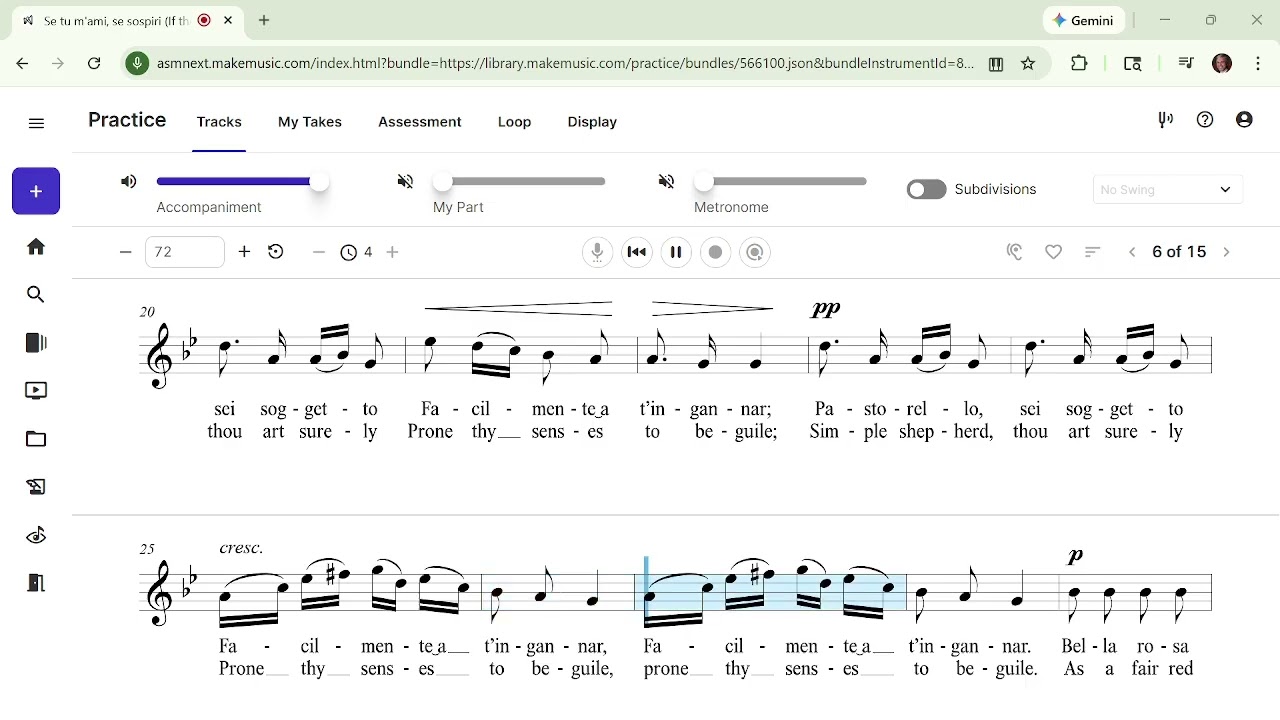Open the No Swing dropdown
This screenshot has width=1280, height=720.
(1168, 190)
